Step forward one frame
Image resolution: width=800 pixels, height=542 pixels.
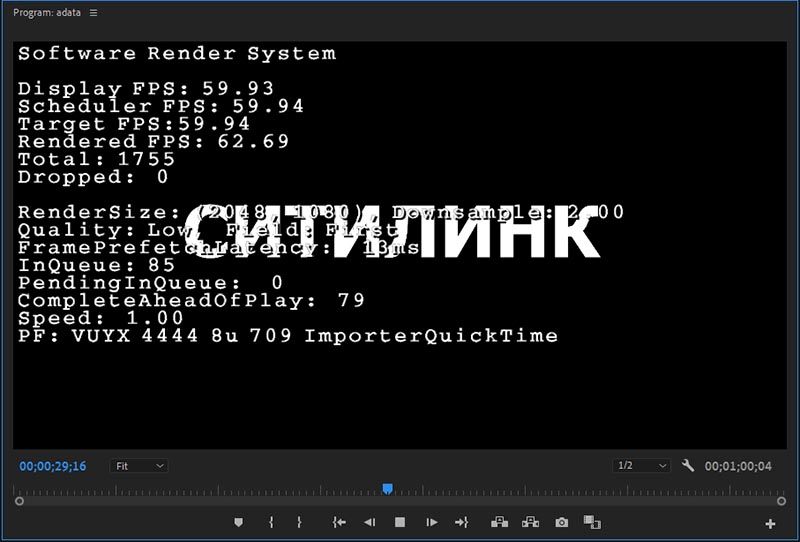point(431,522)
